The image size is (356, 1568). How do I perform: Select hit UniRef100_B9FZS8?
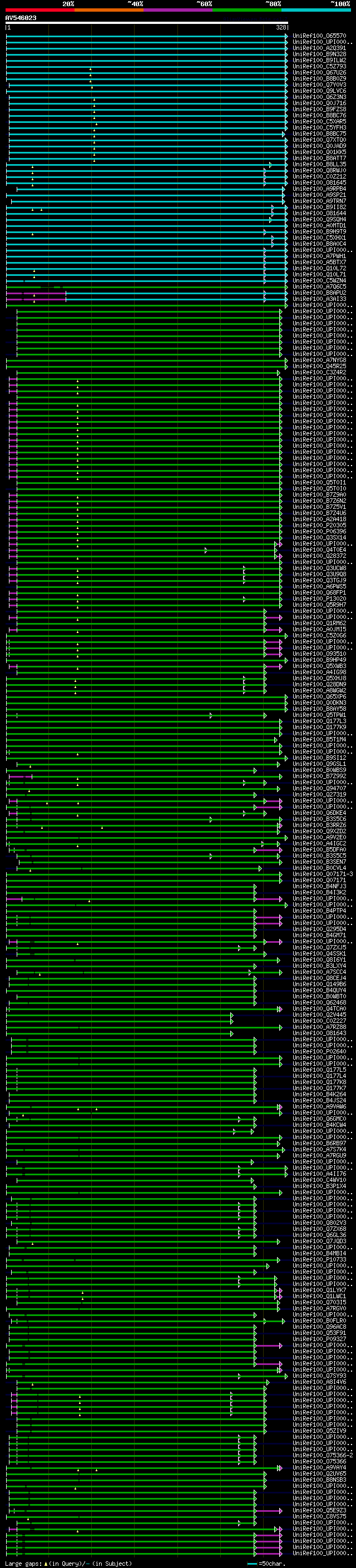pos(319,109)
